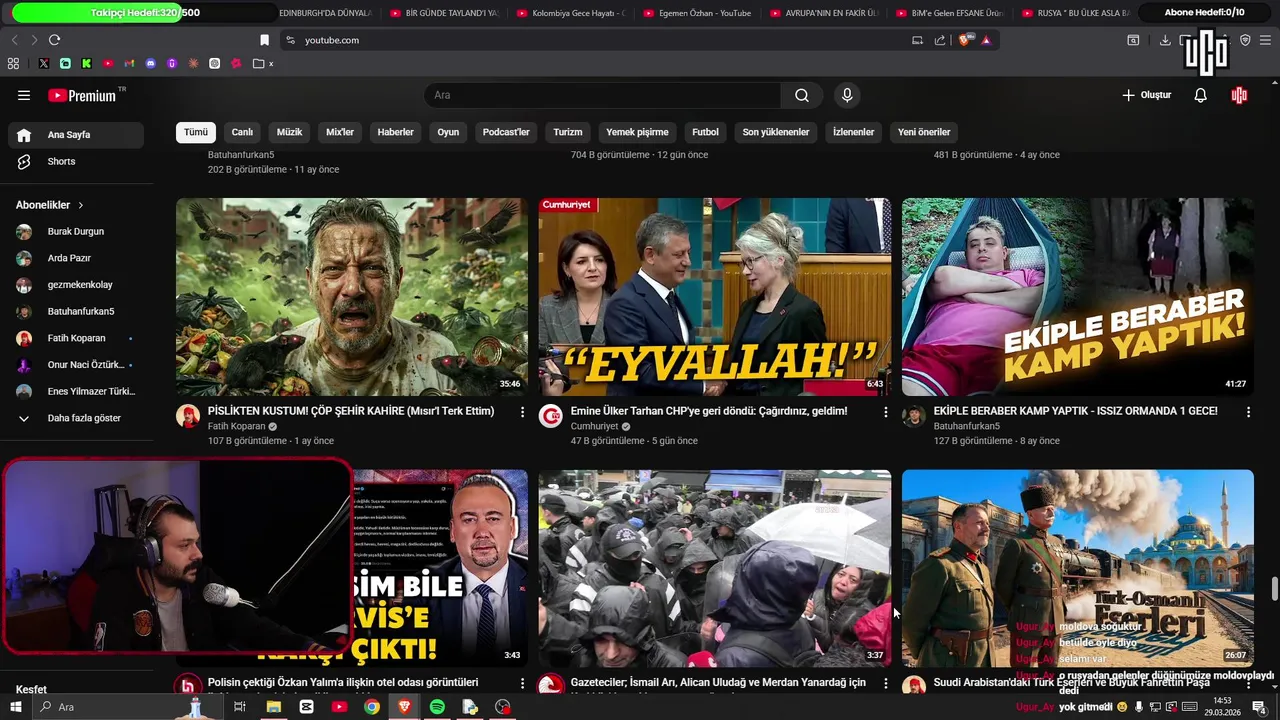Open Arda Pazır subscription channel
The height and width of the screenshot is (720, 1280).
tap(76, 258)
